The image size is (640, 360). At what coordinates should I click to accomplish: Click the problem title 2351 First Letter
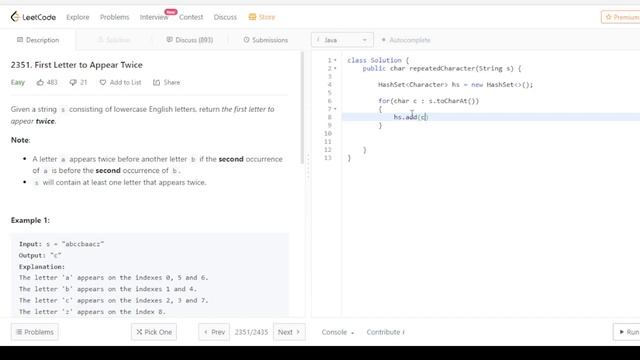(77, 65)
